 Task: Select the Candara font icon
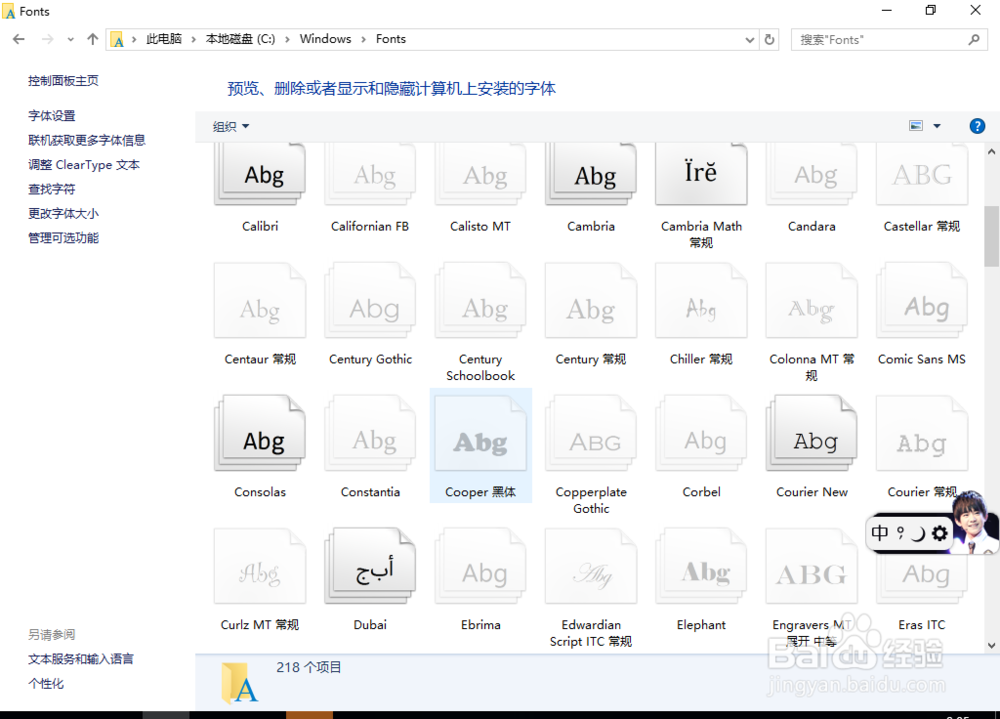click(x=811, y=174)
